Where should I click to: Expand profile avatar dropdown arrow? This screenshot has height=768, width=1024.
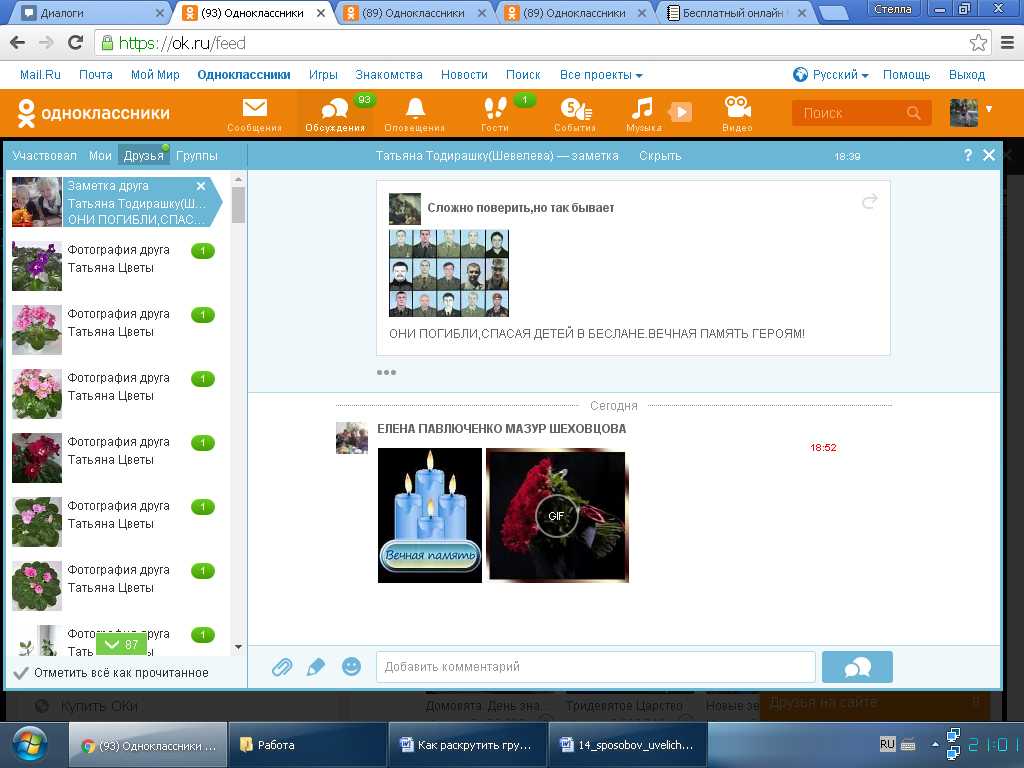989,109
